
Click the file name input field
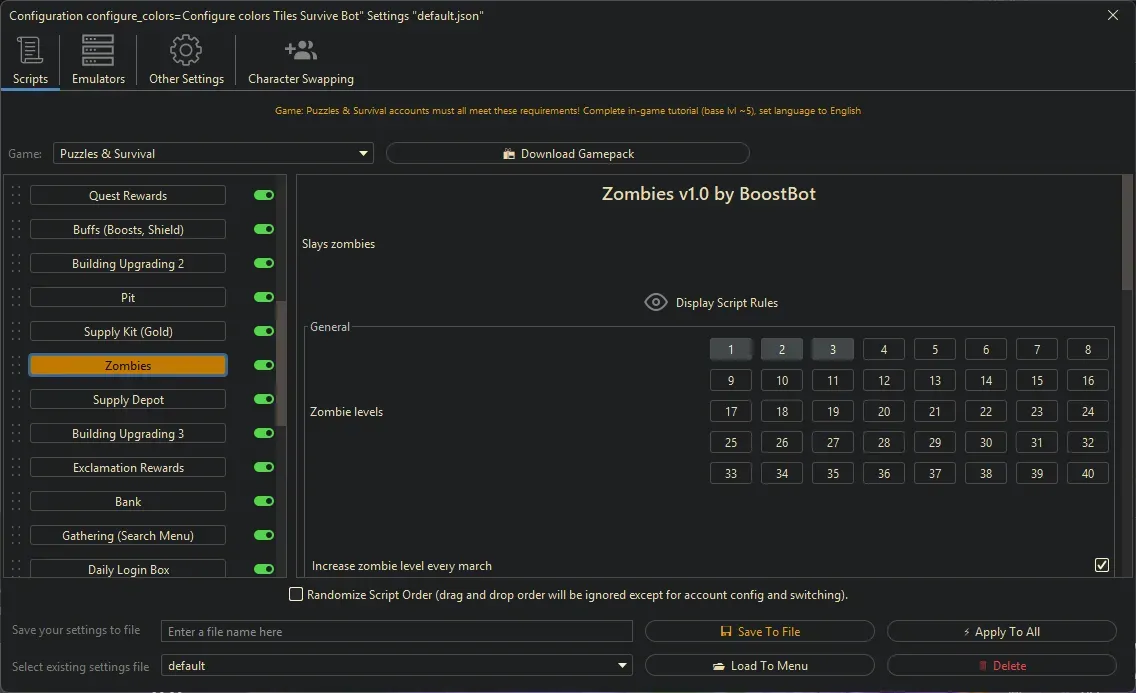click(x=397, y=632)
